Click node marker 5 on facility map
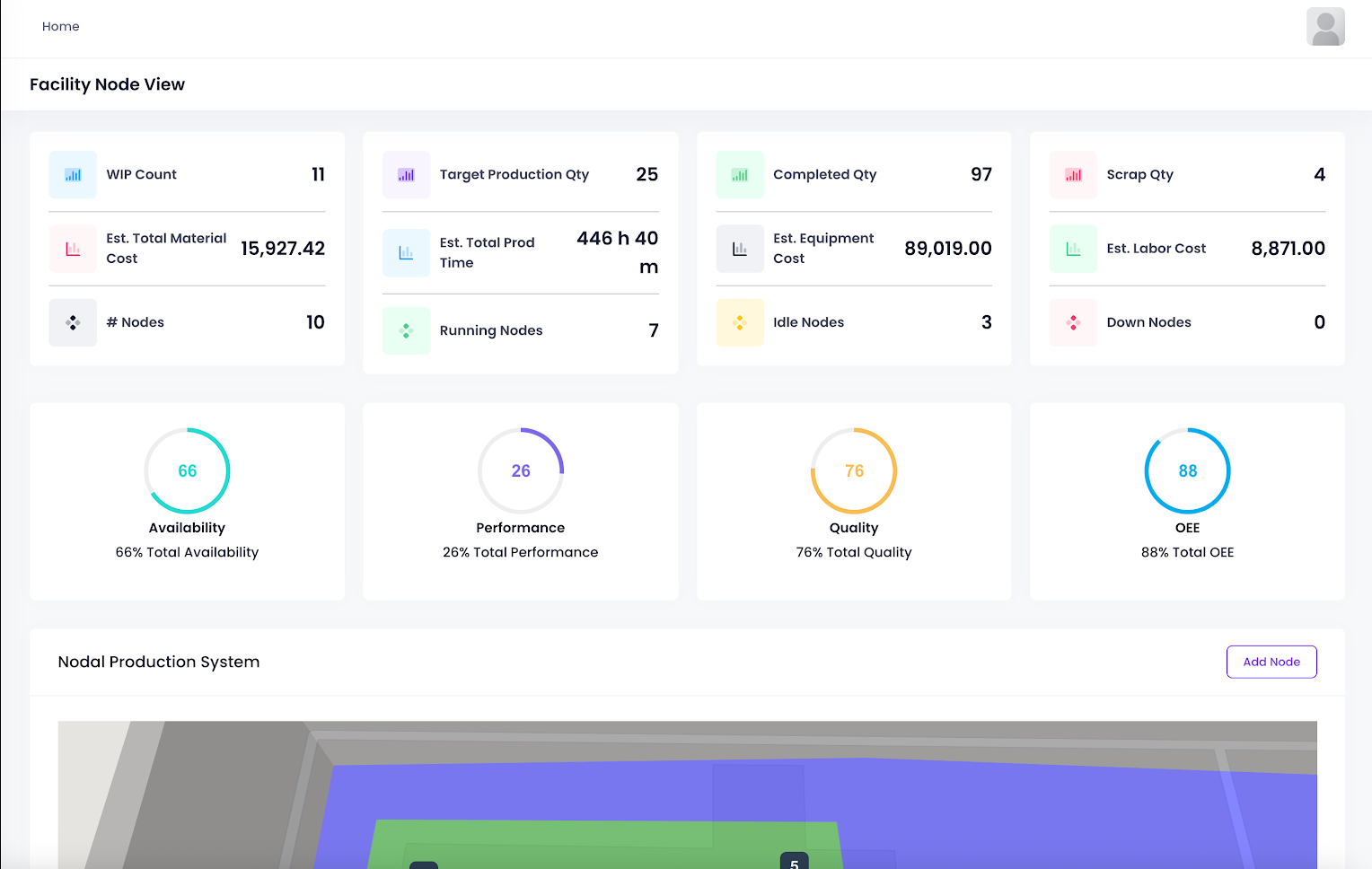The width and height of the screenshot is (1372, 869). click(793, 863)
